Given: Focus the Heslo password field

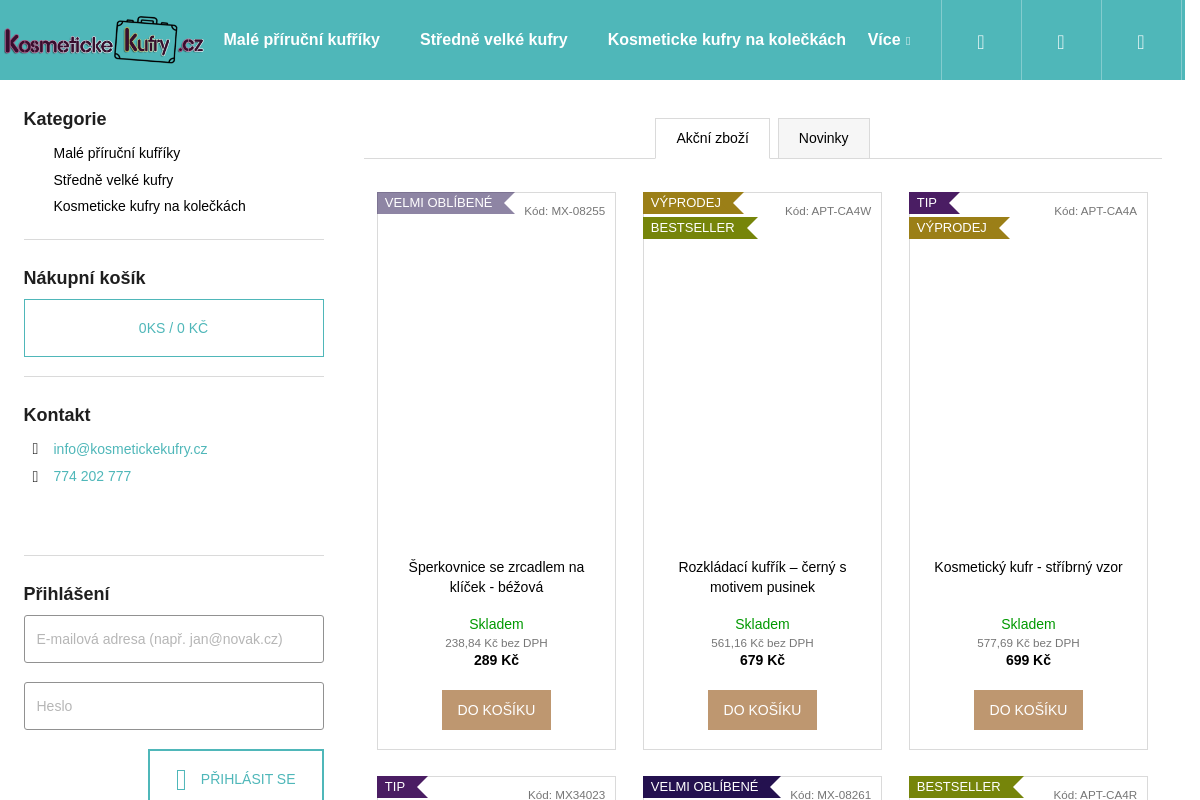Looking at the screenshot, I should (173, 706).
